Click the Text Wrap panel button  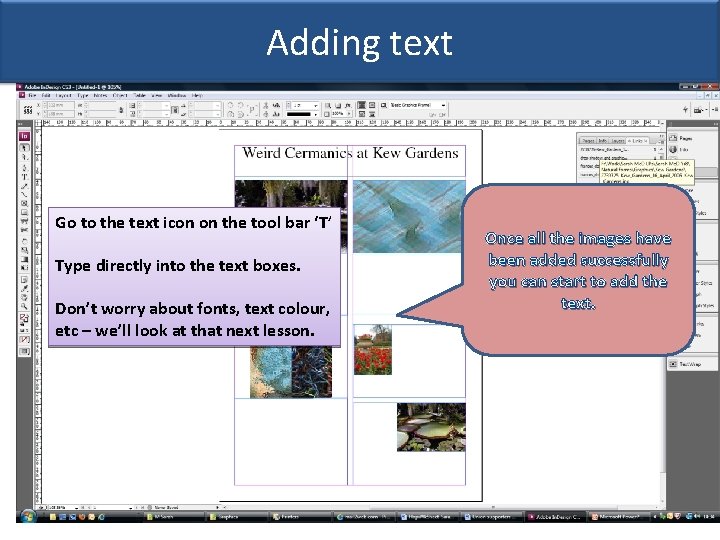click(685, 364)
